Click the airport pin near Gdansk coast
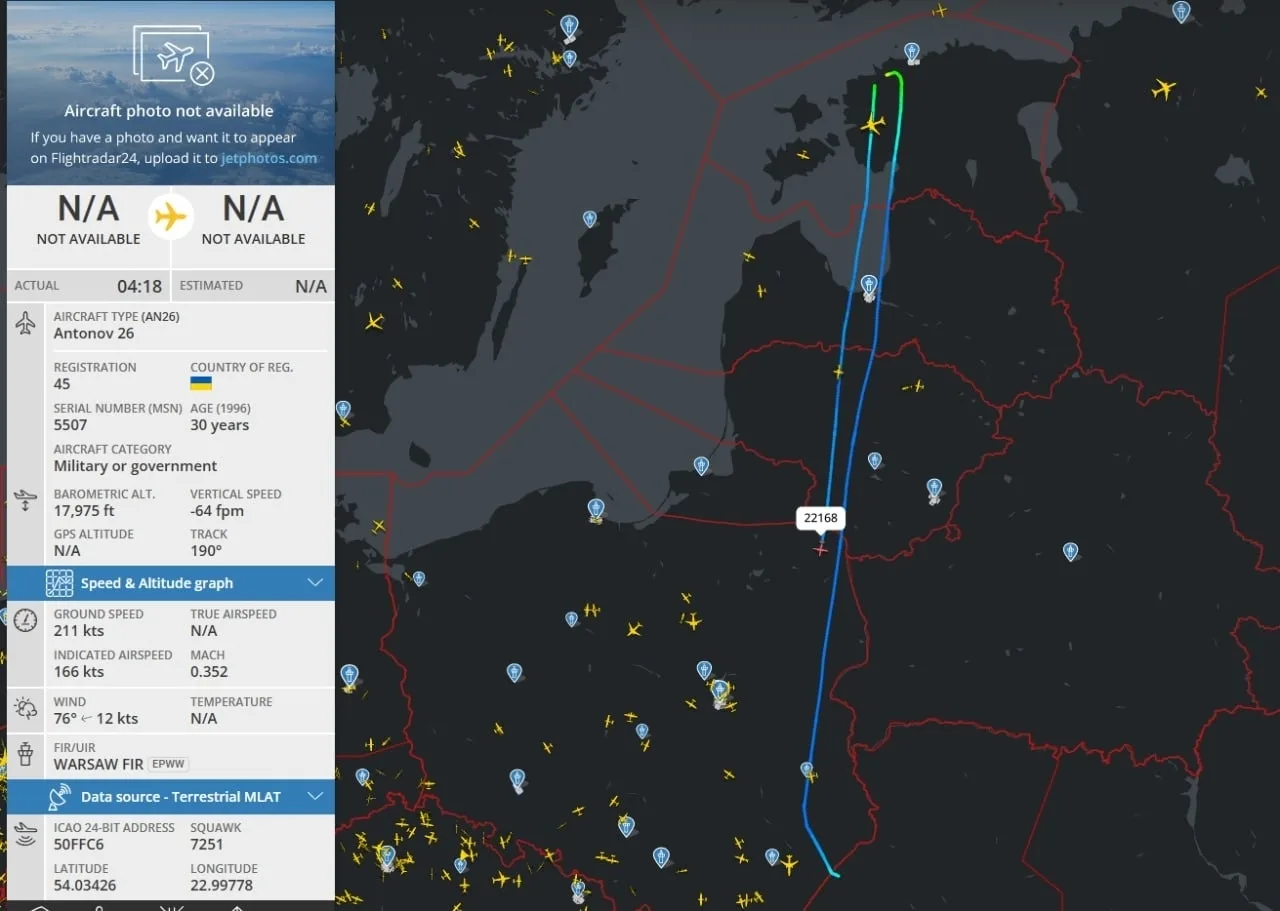This screenshot has width=1280, height=911. (596, 510)
